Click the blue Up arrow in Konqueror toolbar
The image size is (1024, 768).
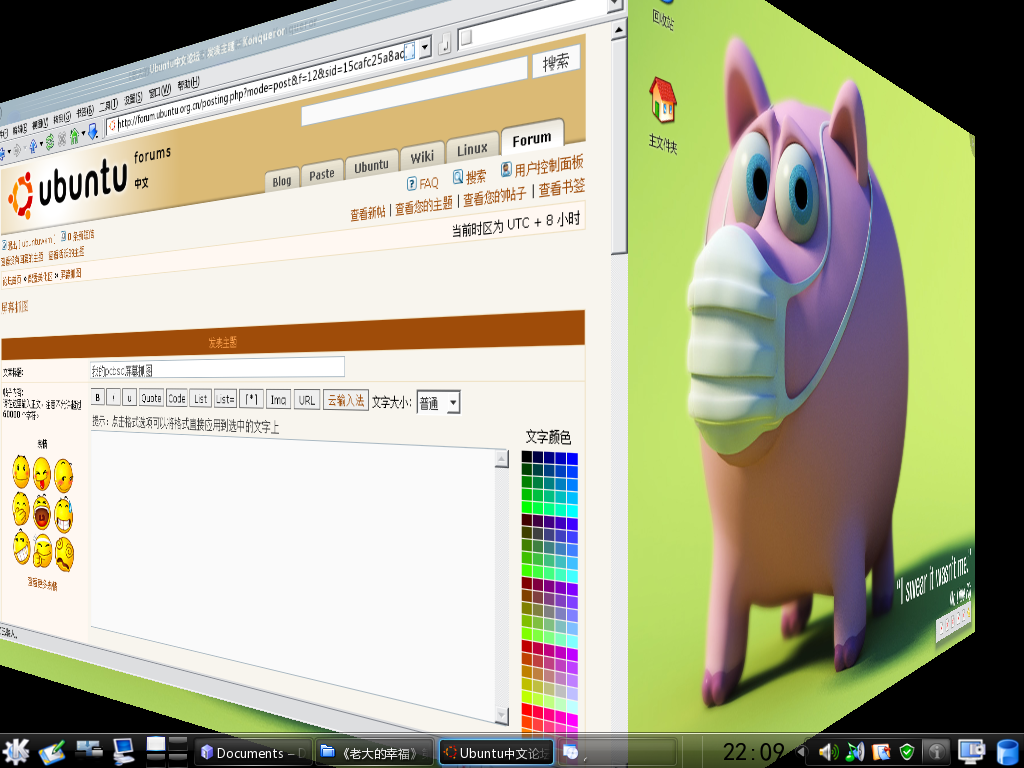33,146
